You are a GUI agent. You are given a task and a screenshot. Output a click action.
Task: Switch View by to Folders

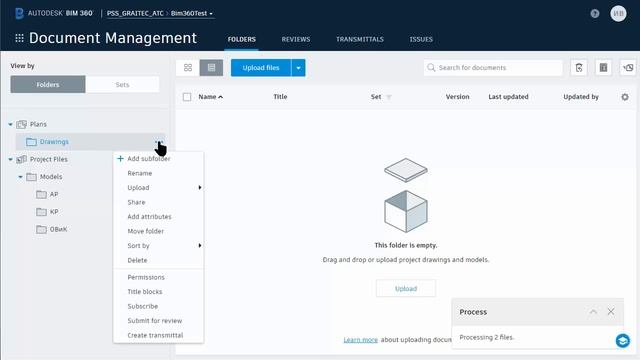tap(48, 84)
